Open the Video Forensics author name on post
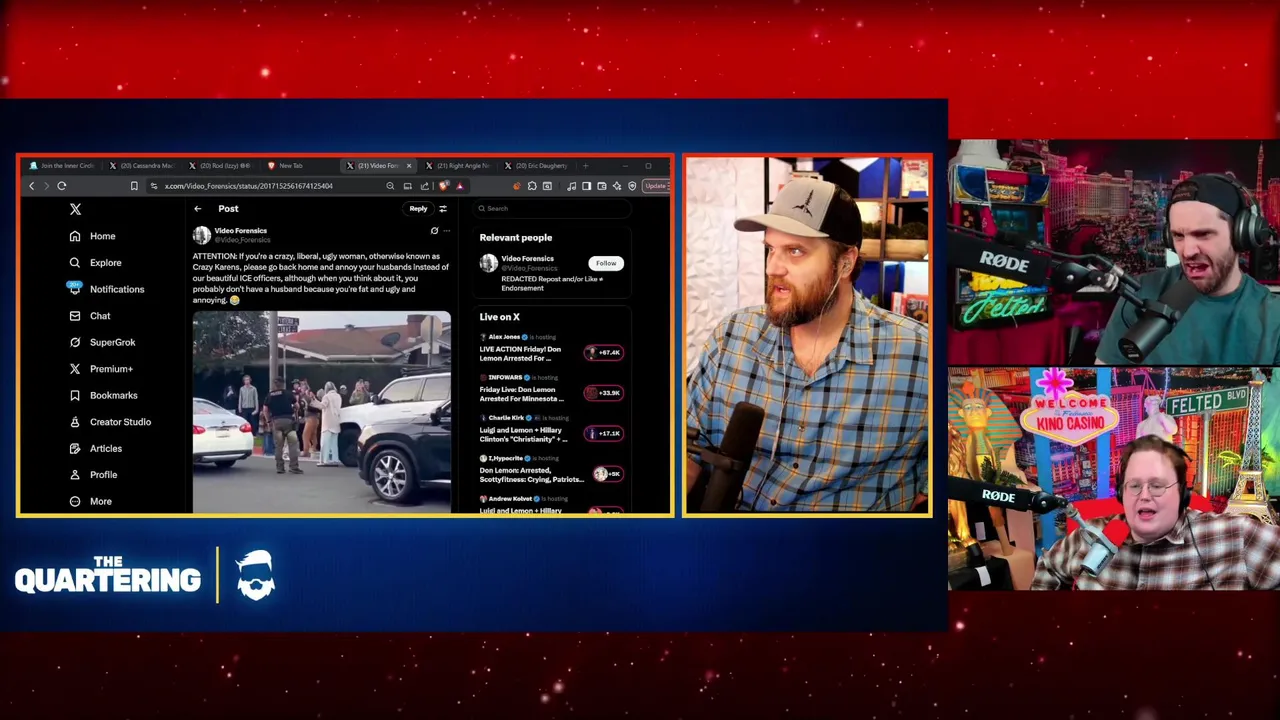Viewport: 1280px width, 720px height. [241, 231]
